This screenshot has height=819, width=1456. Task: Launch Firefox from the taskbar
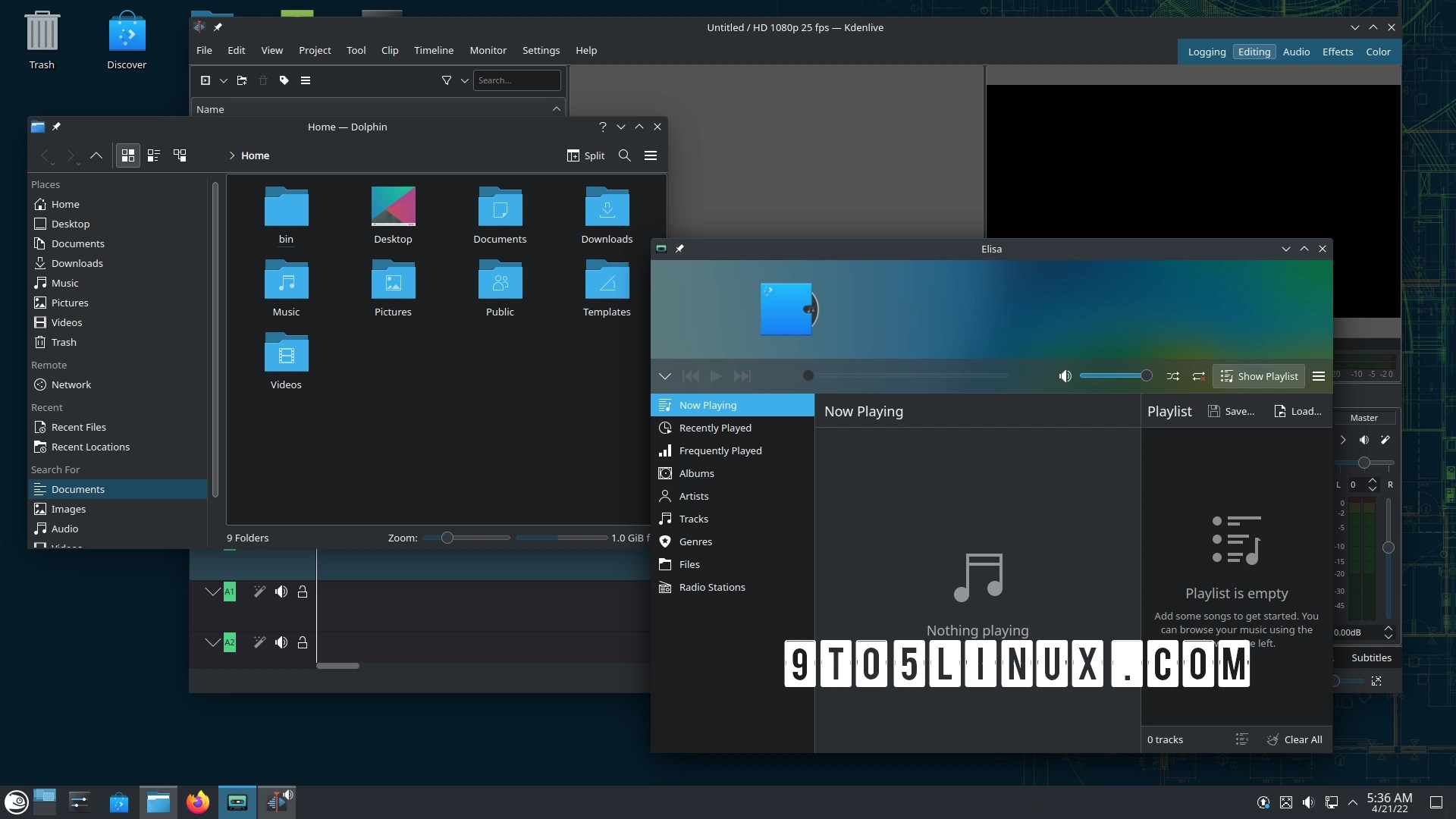tap(197, 802)
